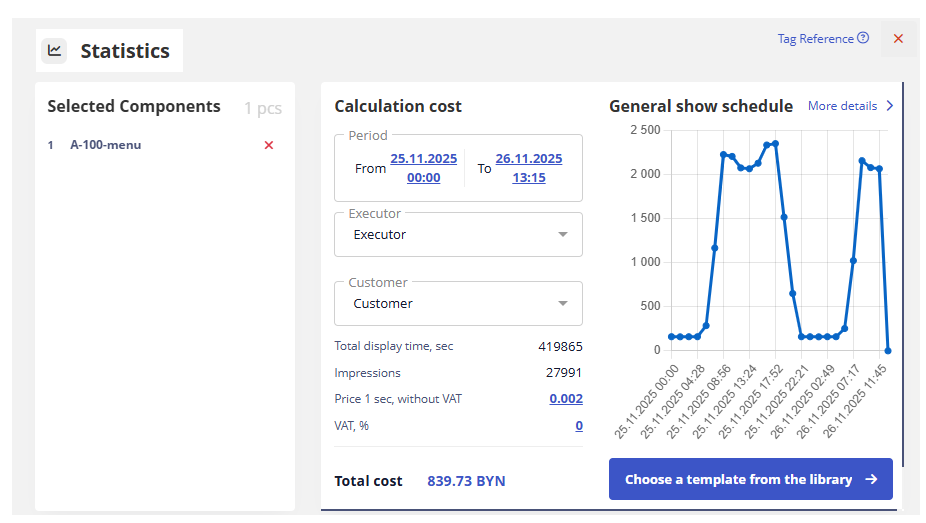This screenshot has height=523, width=926.
Task: Click the Tag Reference help icon
Action: [863, 38]
